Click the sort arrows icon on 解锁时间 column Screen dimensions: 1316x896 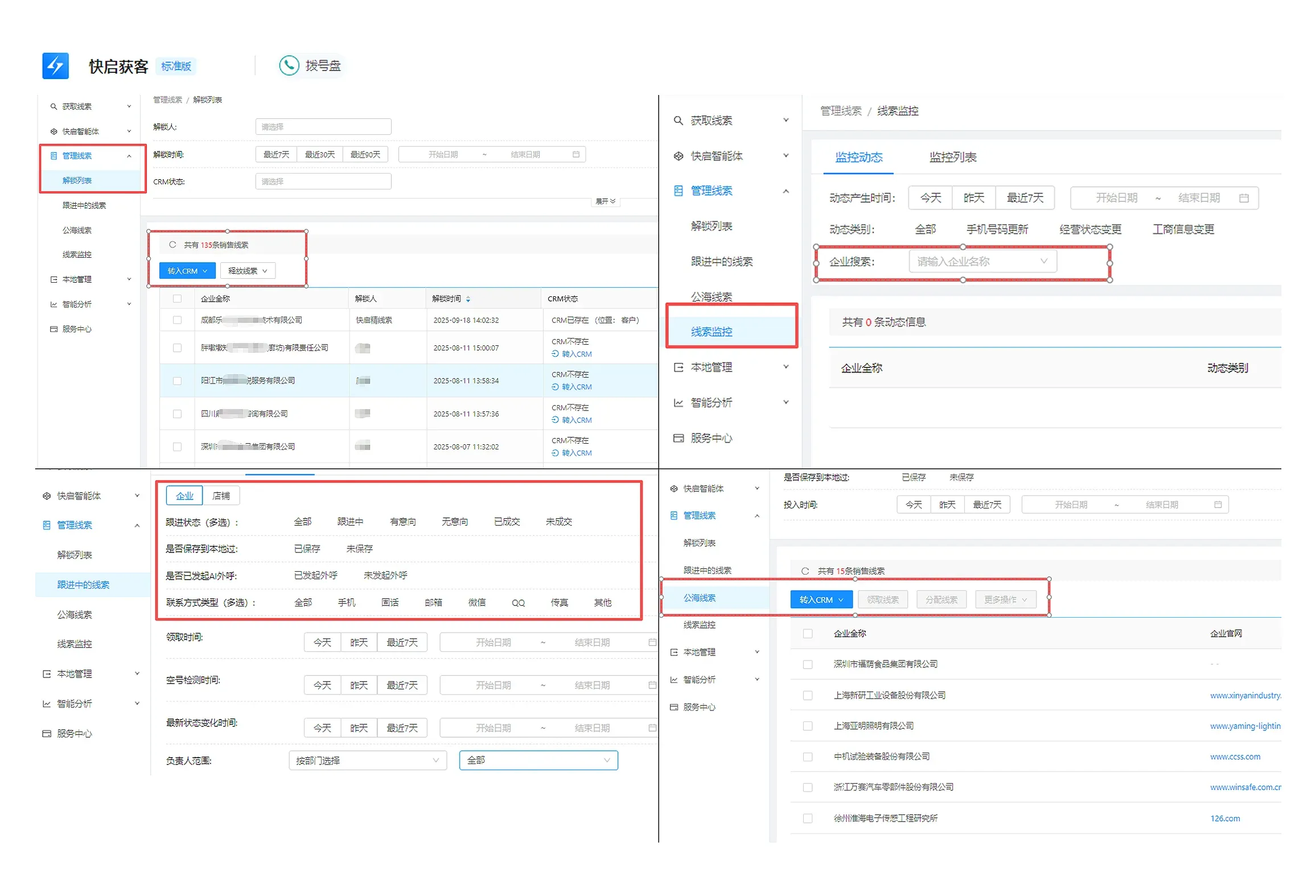[468, 299]
